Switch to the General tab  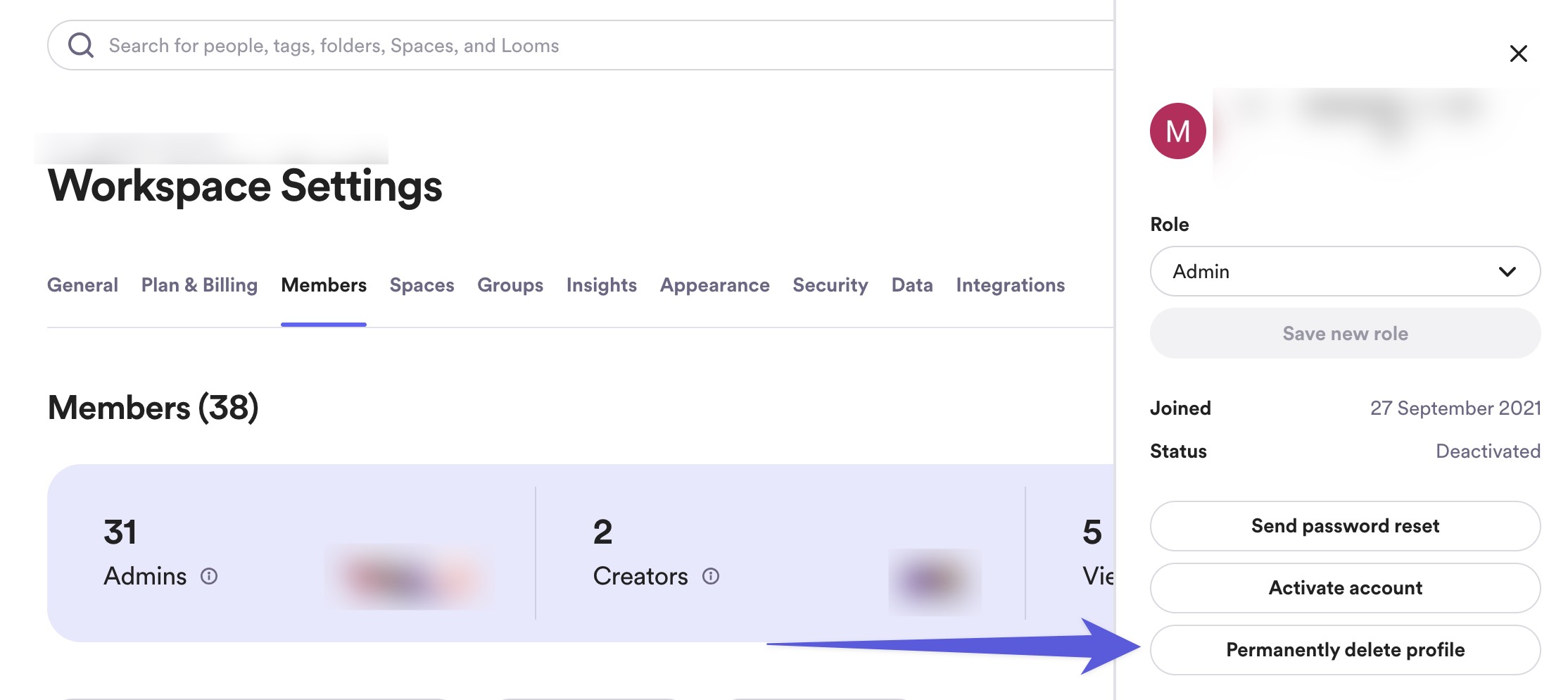(82, 285)
